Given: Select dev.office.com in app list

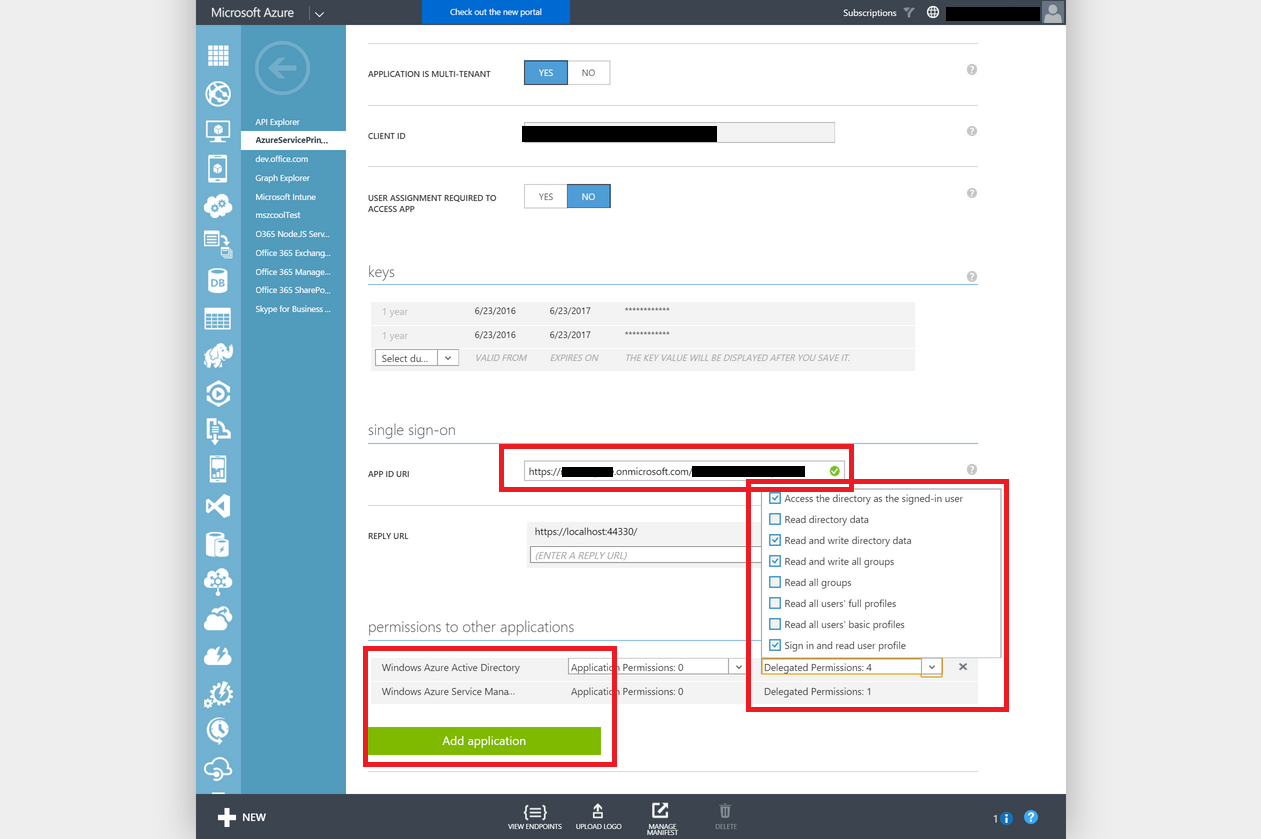Looking at the screenshot, I should pyautogui.click(x=281, y=159).
